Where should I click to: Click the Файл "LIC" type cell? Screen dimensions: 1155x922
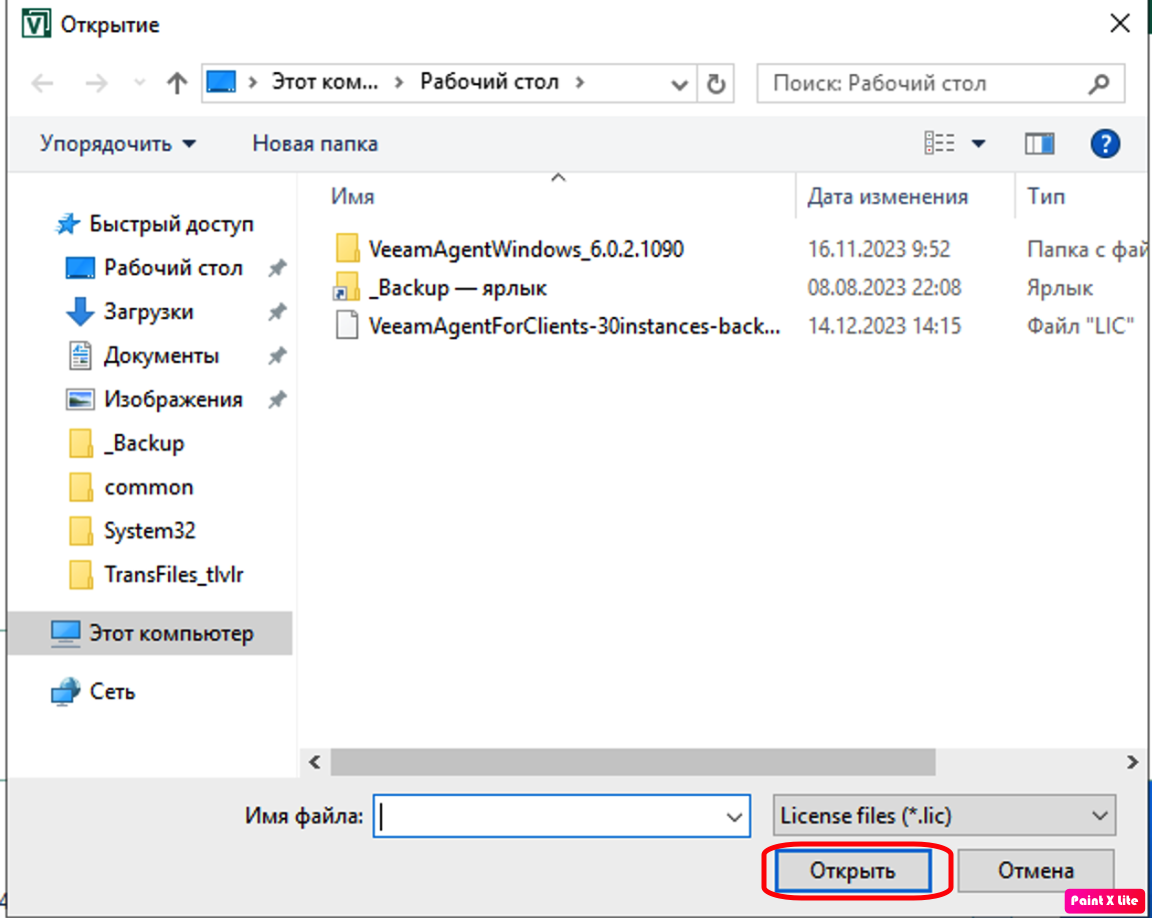(1080, 326)
